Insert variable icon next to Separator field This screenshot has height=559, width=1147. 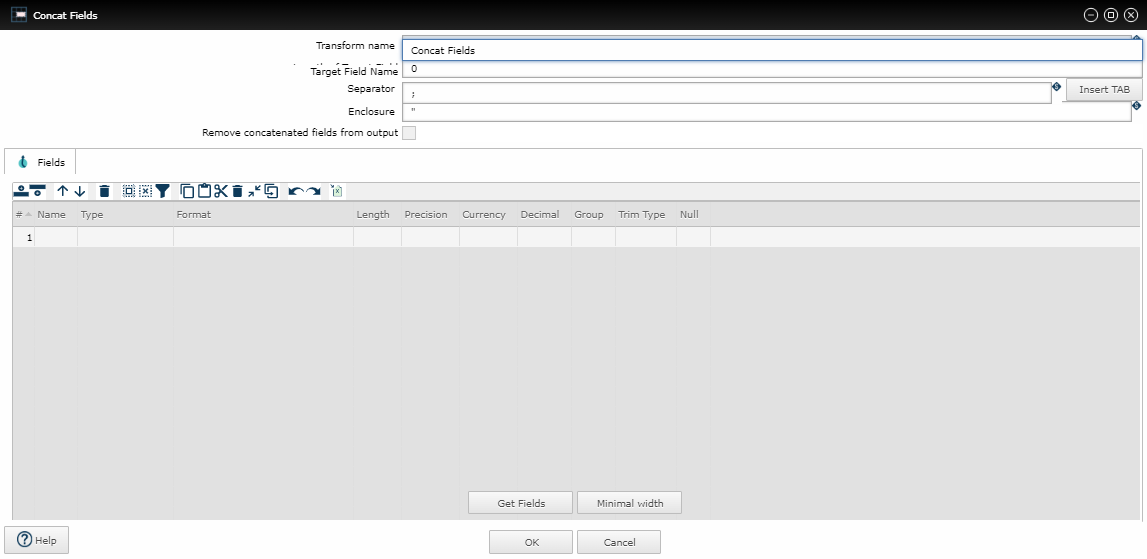1056,86
